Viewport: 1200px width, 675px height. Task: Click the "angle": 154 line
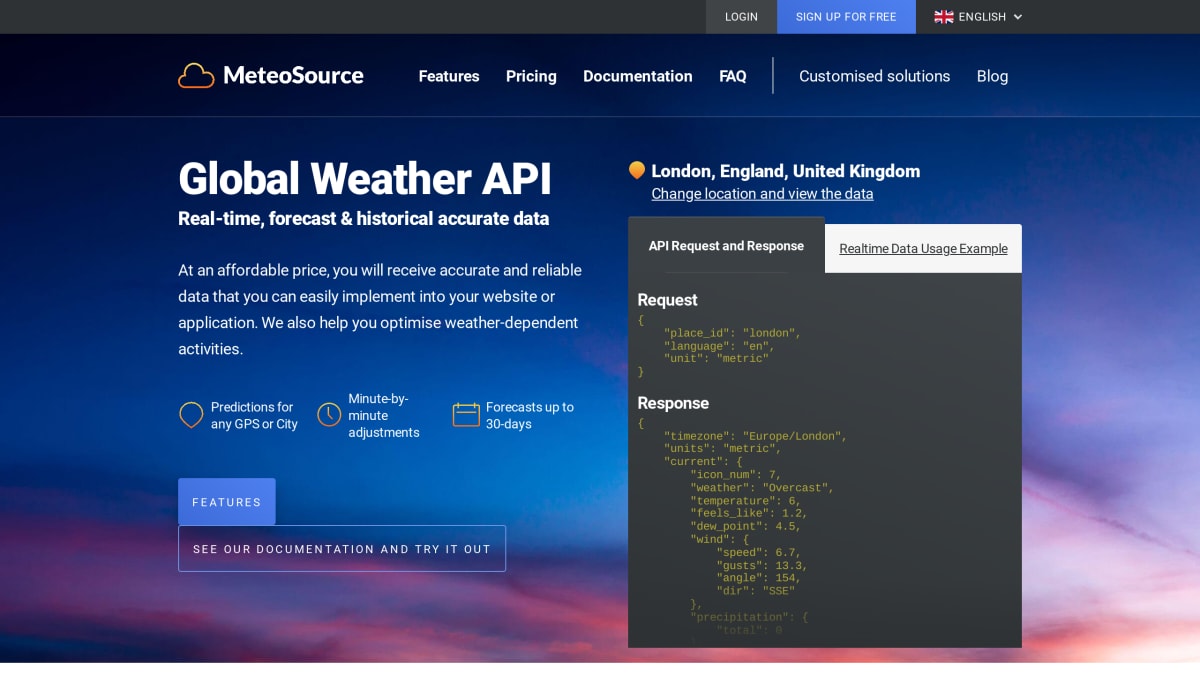pos(758,578)
